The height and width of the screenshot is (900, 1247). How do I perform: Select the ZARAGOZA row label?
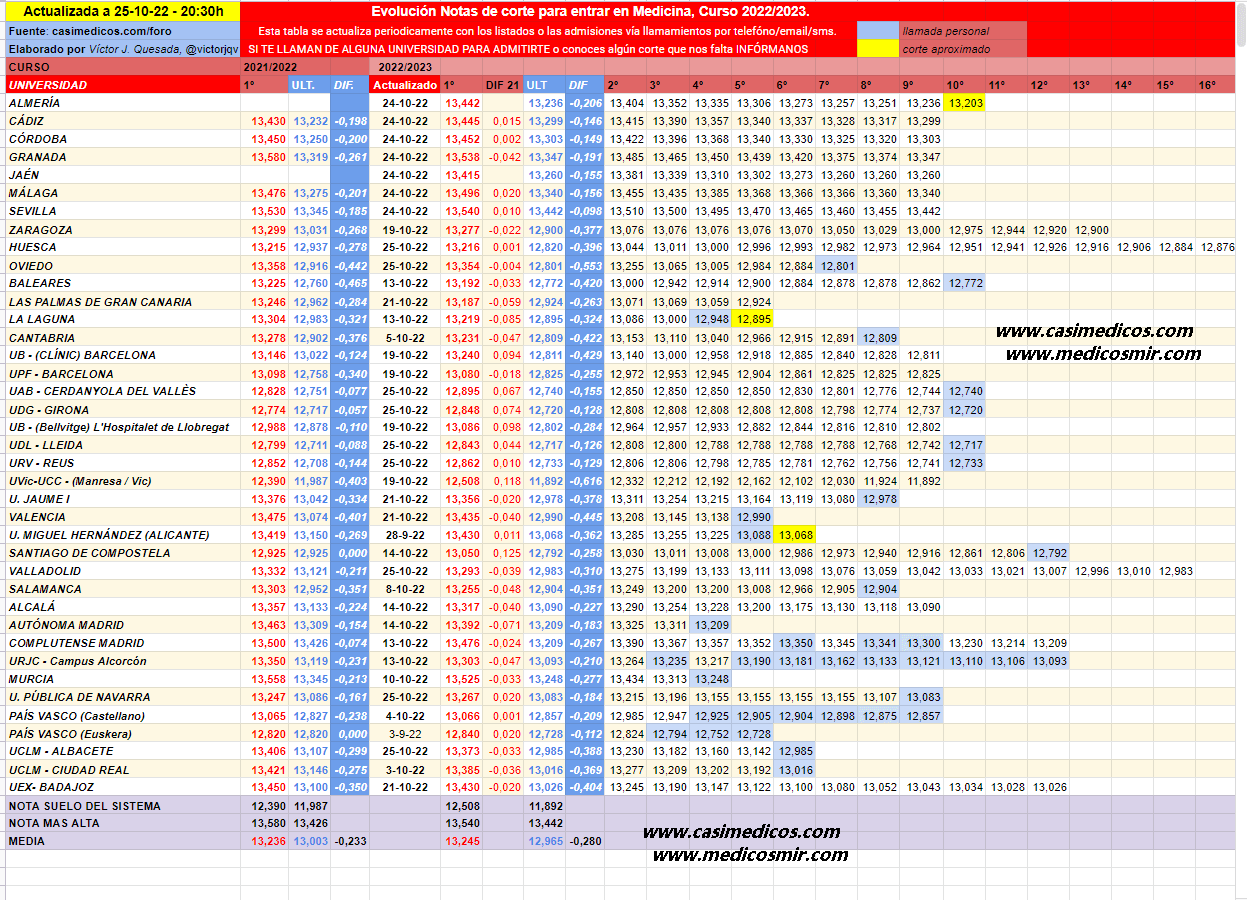click(x=40, y=229)
